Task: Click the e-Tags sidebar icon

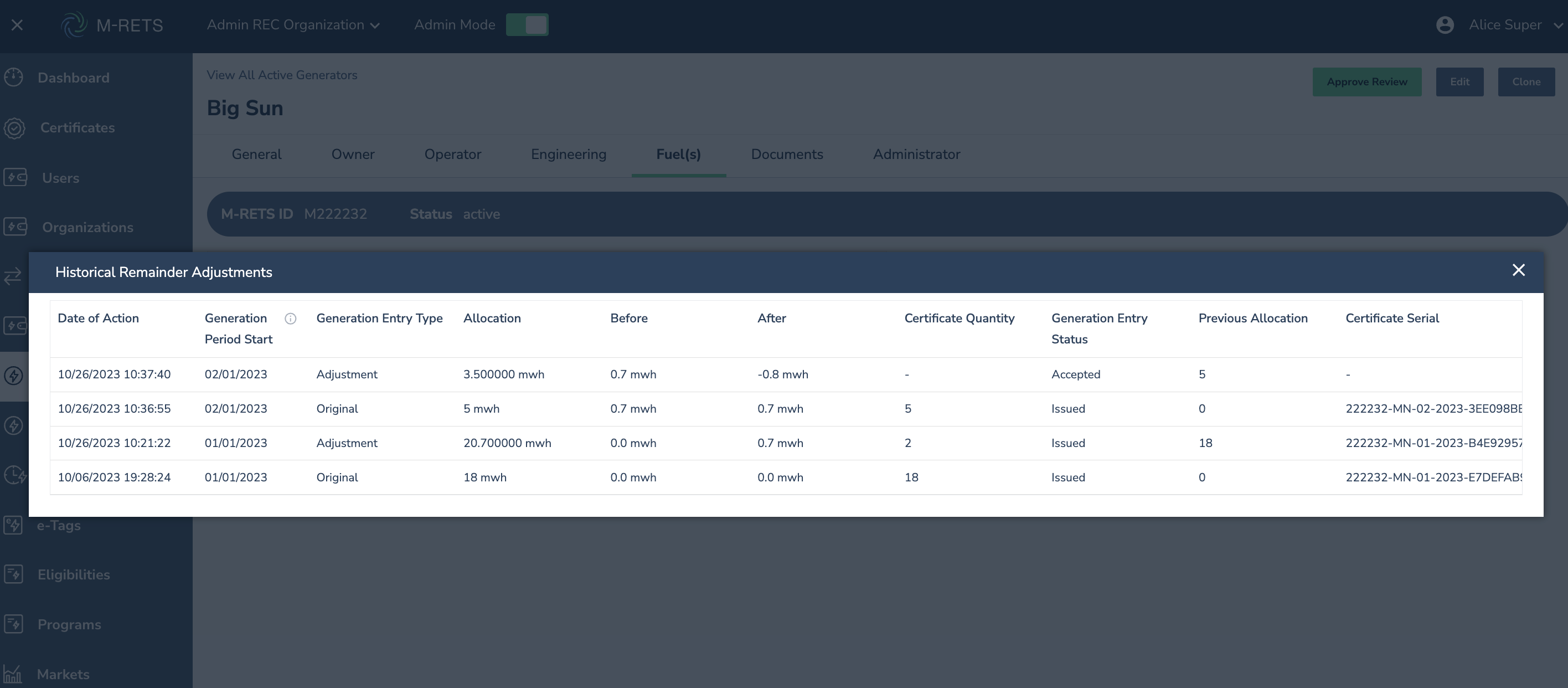Action: (13, 525)
